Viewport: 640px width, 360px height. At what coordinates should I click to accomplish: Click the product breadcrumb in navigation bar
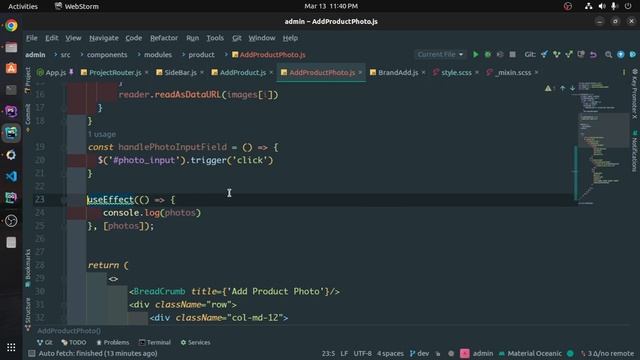pyautogui.click(x=201, y=55)
